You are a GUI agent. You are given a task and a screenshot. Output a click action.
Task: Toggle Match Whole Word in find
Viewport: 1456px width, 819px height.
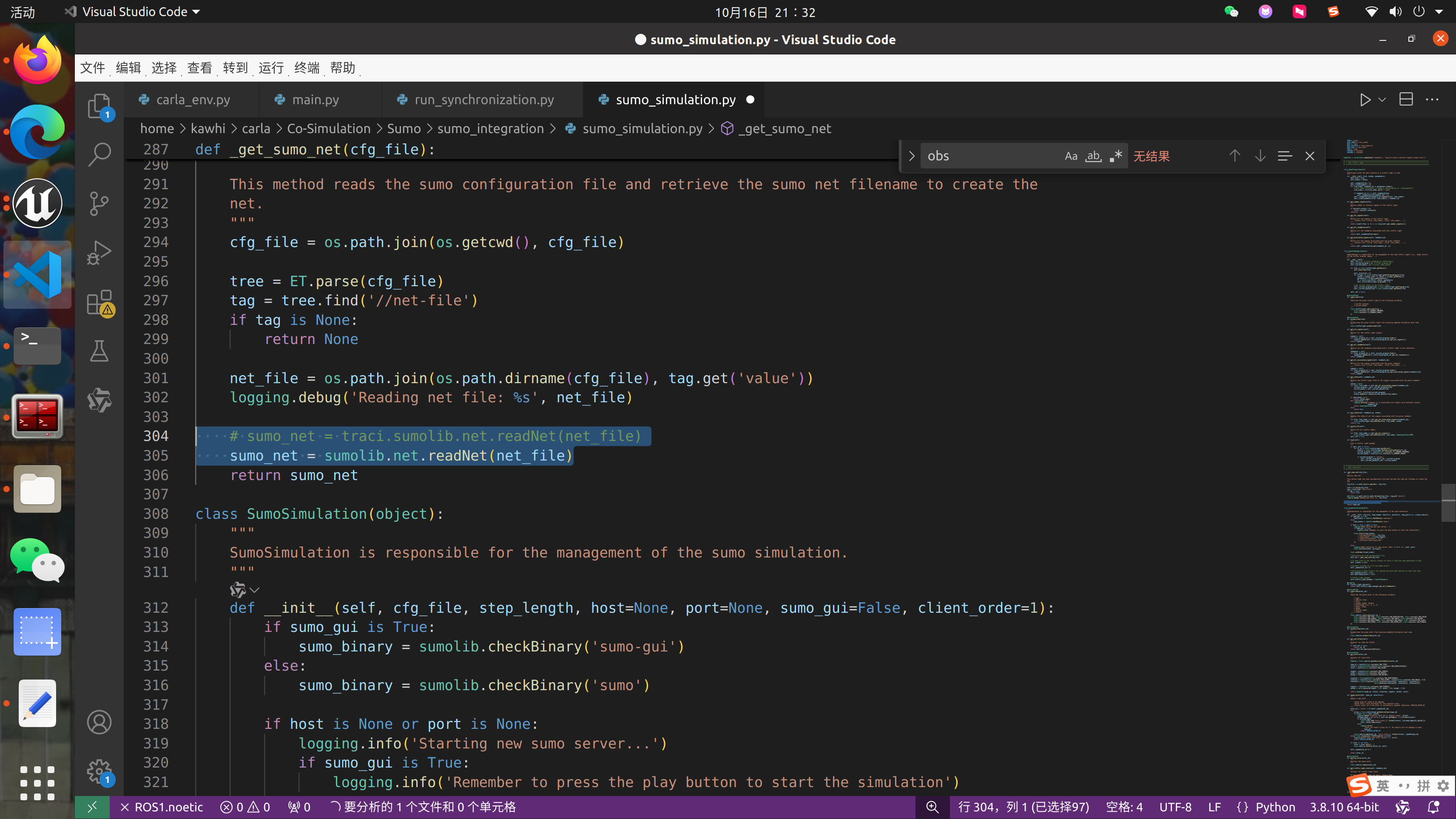(1093, 156)
